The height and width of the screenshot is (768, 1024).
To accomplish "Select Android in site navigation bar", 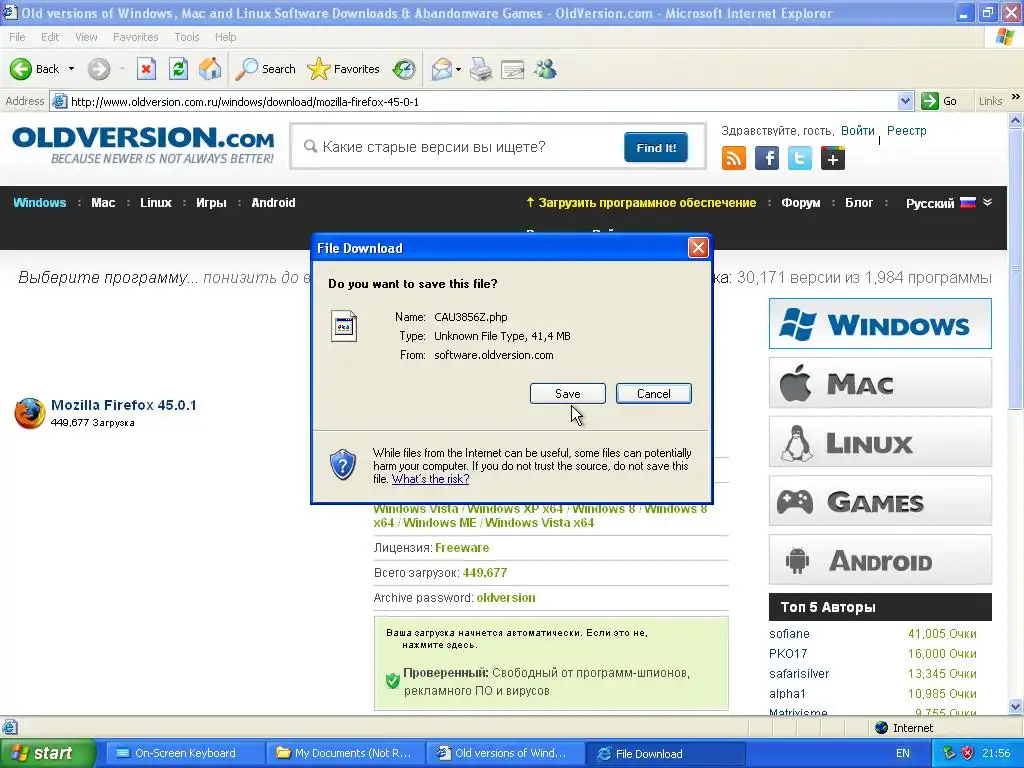I will click(x=274, y=202).
